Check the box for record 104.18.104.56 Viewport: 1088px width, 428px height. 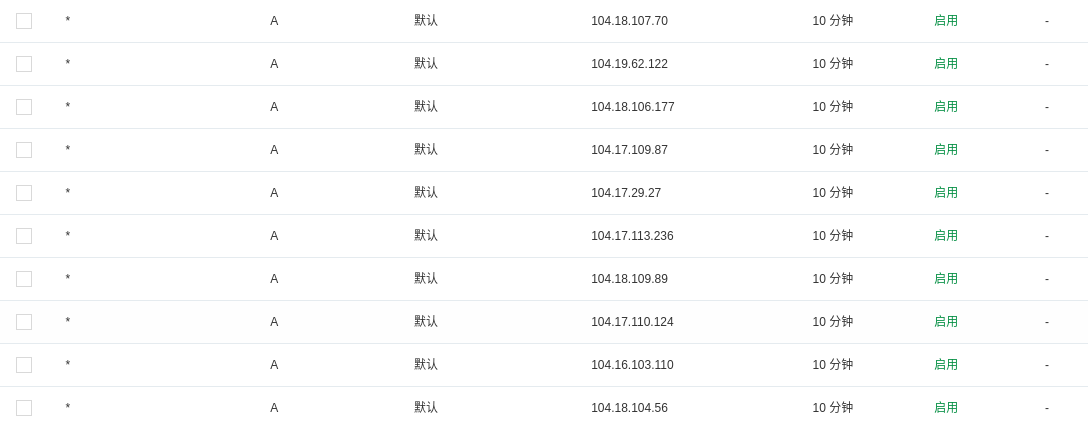point(24,408)
